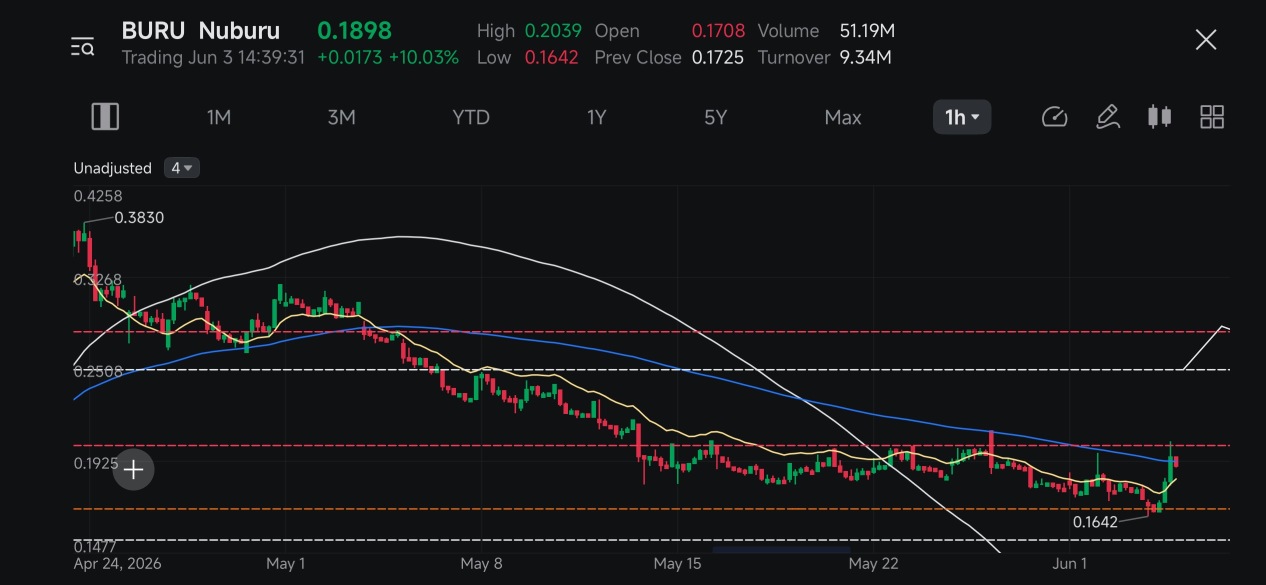Expand the indicator count 4 dropdown
Image resolution: width=1266 pixels, height=585 pixels.
pyautogui.click(x=182, y=168)
